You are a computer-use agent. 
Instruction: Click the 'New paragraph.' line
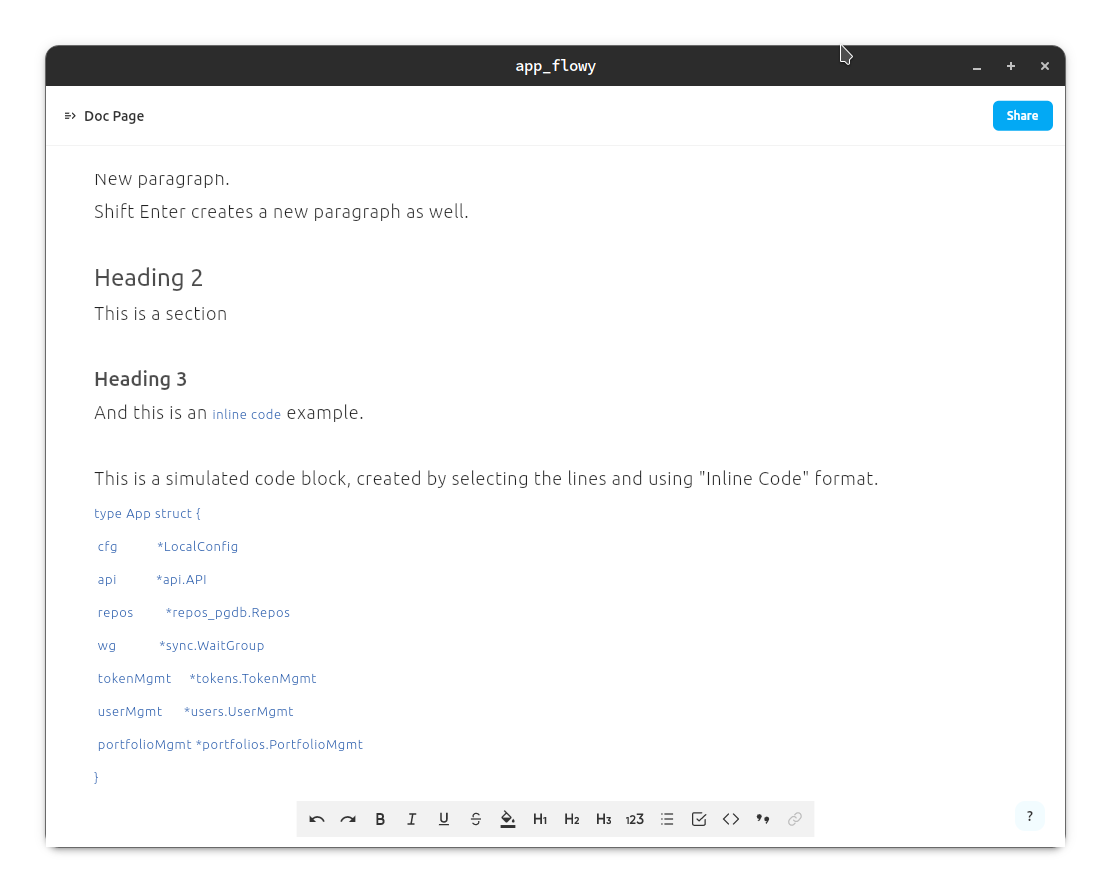pos(162,179)
